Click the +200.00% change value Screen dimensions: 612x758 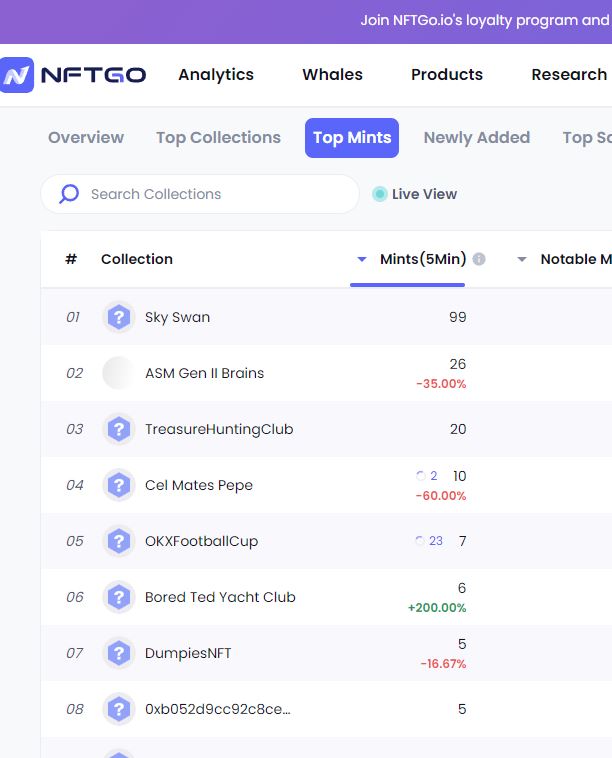(437, 608)
